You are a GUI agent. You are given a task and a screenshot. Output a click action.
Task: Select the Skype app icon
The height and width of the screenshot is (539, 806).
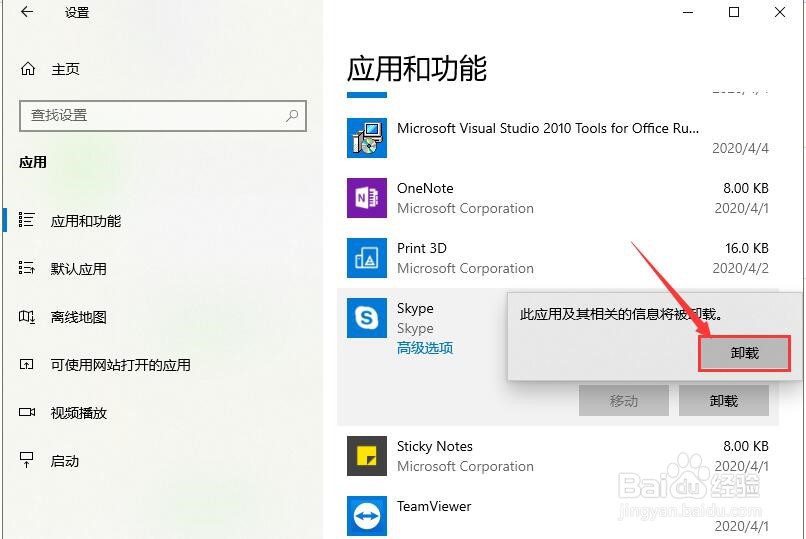[x=367, y=318]
